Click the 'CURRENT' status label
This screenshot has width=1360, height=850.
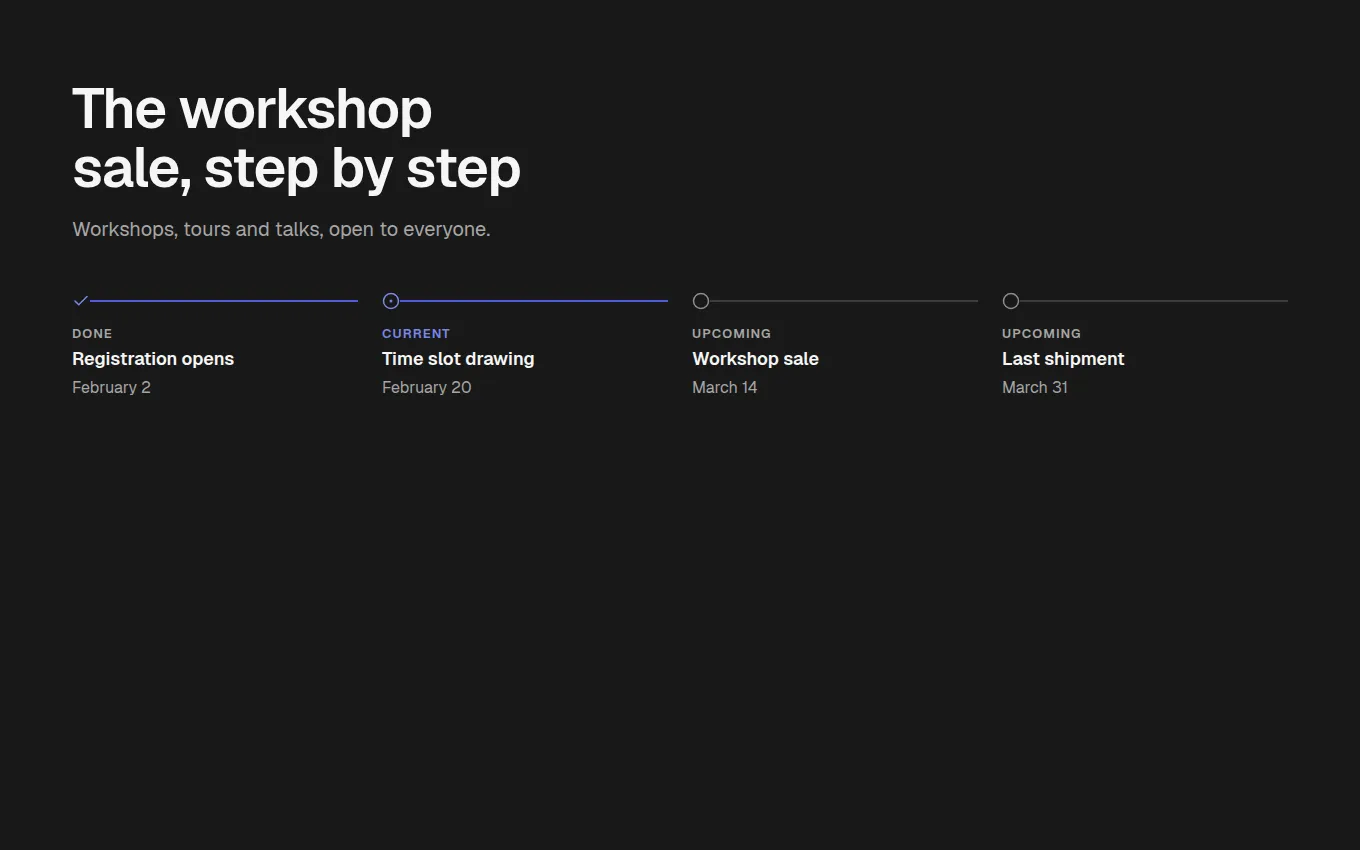click(x=416, y=333)
